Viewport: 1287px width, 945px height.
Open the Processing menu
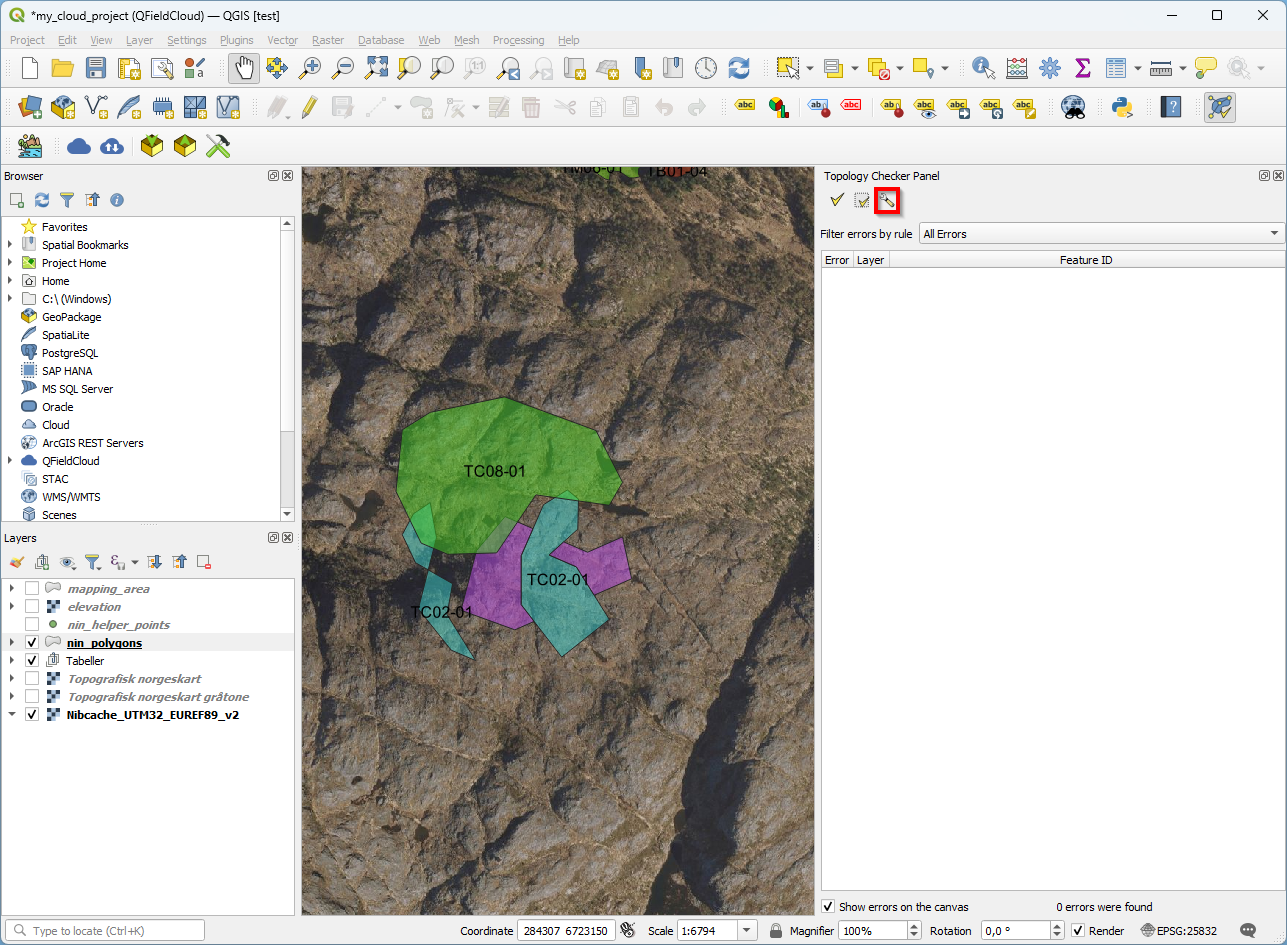pyautogui.click(x=518, y=40)
